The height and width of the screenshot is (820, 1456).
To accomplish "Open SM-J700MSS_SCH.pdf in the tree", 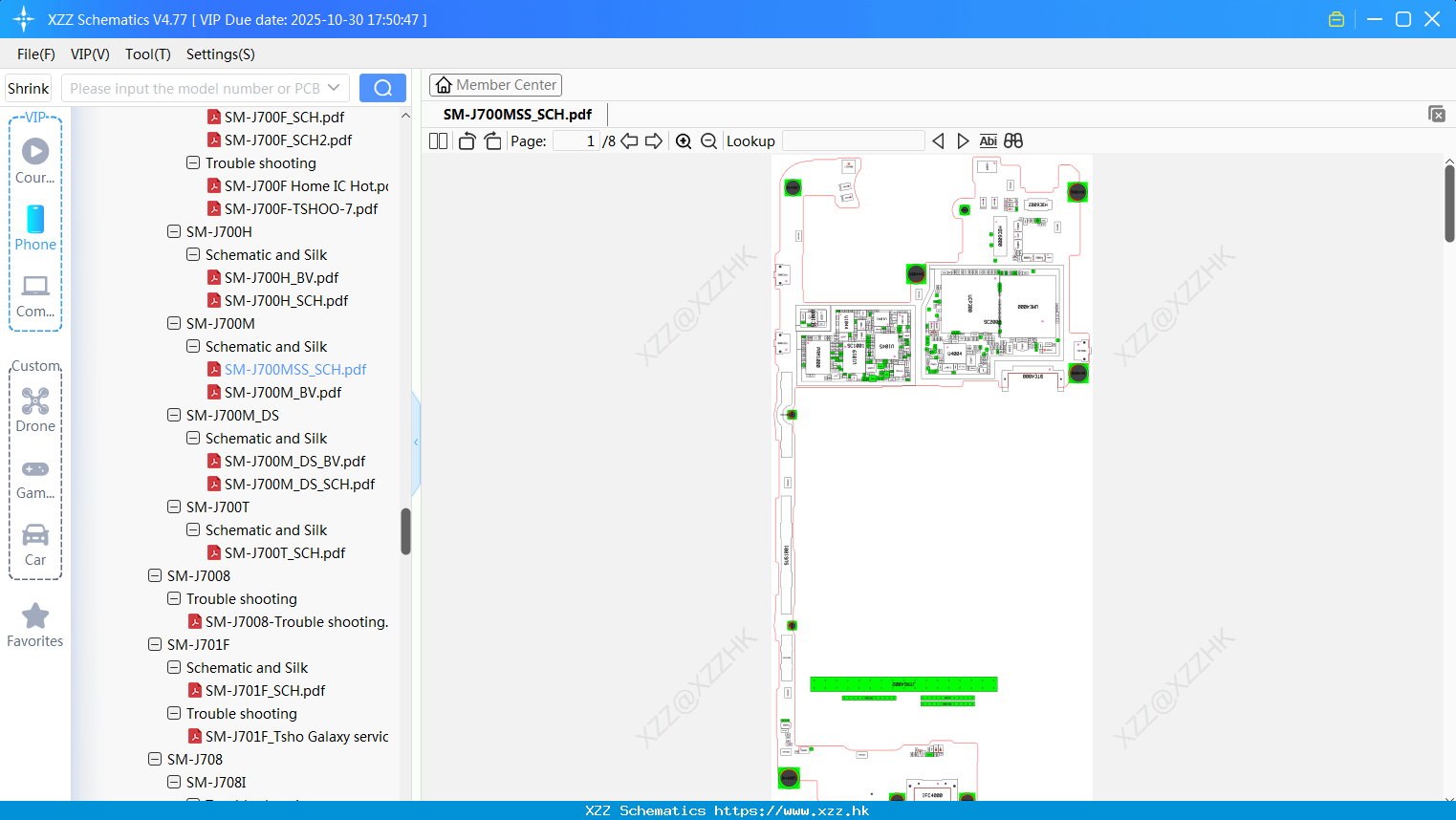I will point(295,369).
